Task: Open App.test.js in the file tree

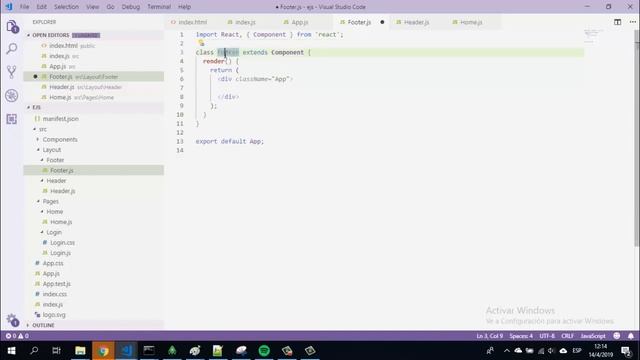Action: pos(56,284)
